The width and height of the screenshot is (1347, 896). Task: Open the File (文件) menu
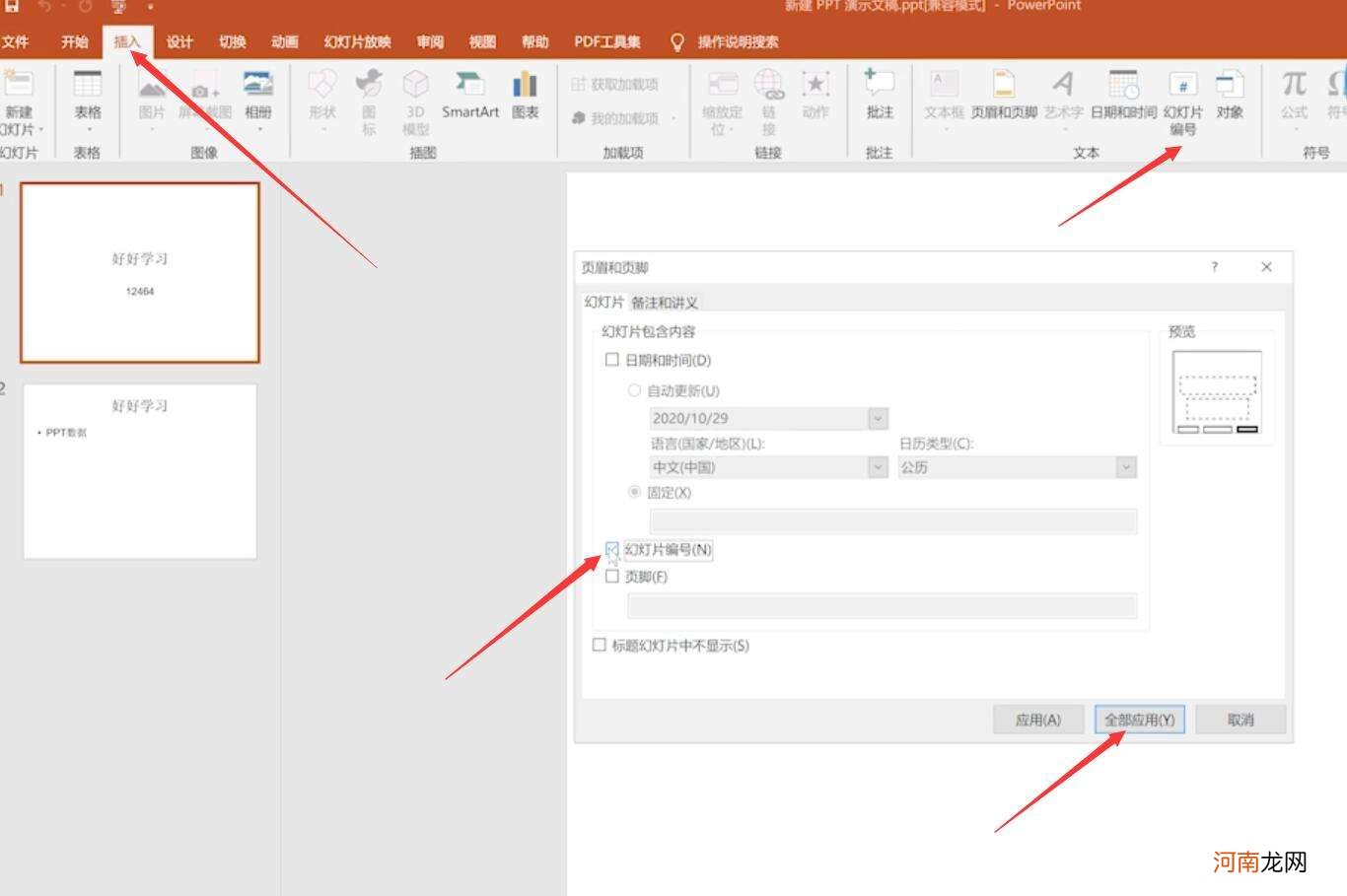[15, 42]
